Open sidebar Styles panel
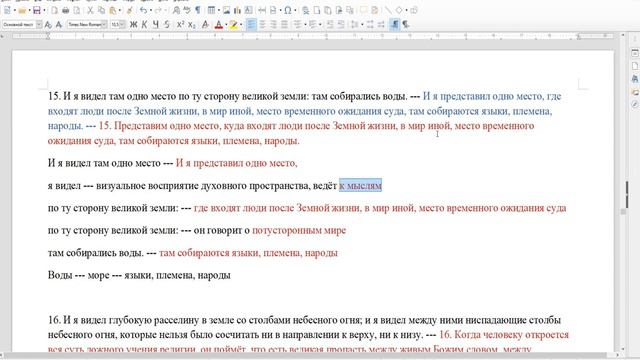640x360 pixels. coord(635,78)
